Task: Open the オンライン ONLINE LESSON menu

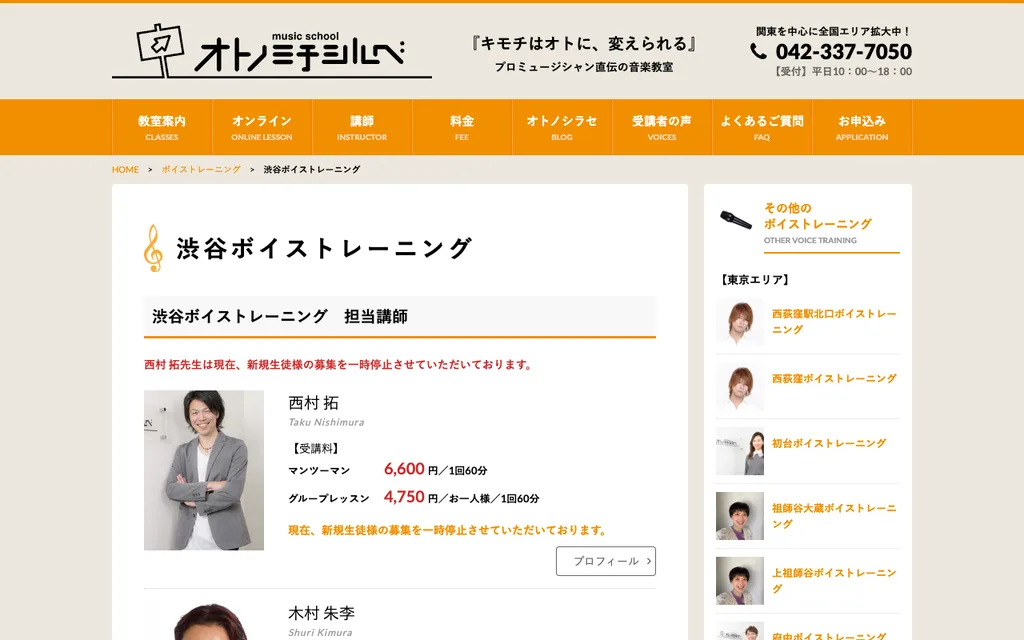Action: pyautogui.click(x=262, y=127)
